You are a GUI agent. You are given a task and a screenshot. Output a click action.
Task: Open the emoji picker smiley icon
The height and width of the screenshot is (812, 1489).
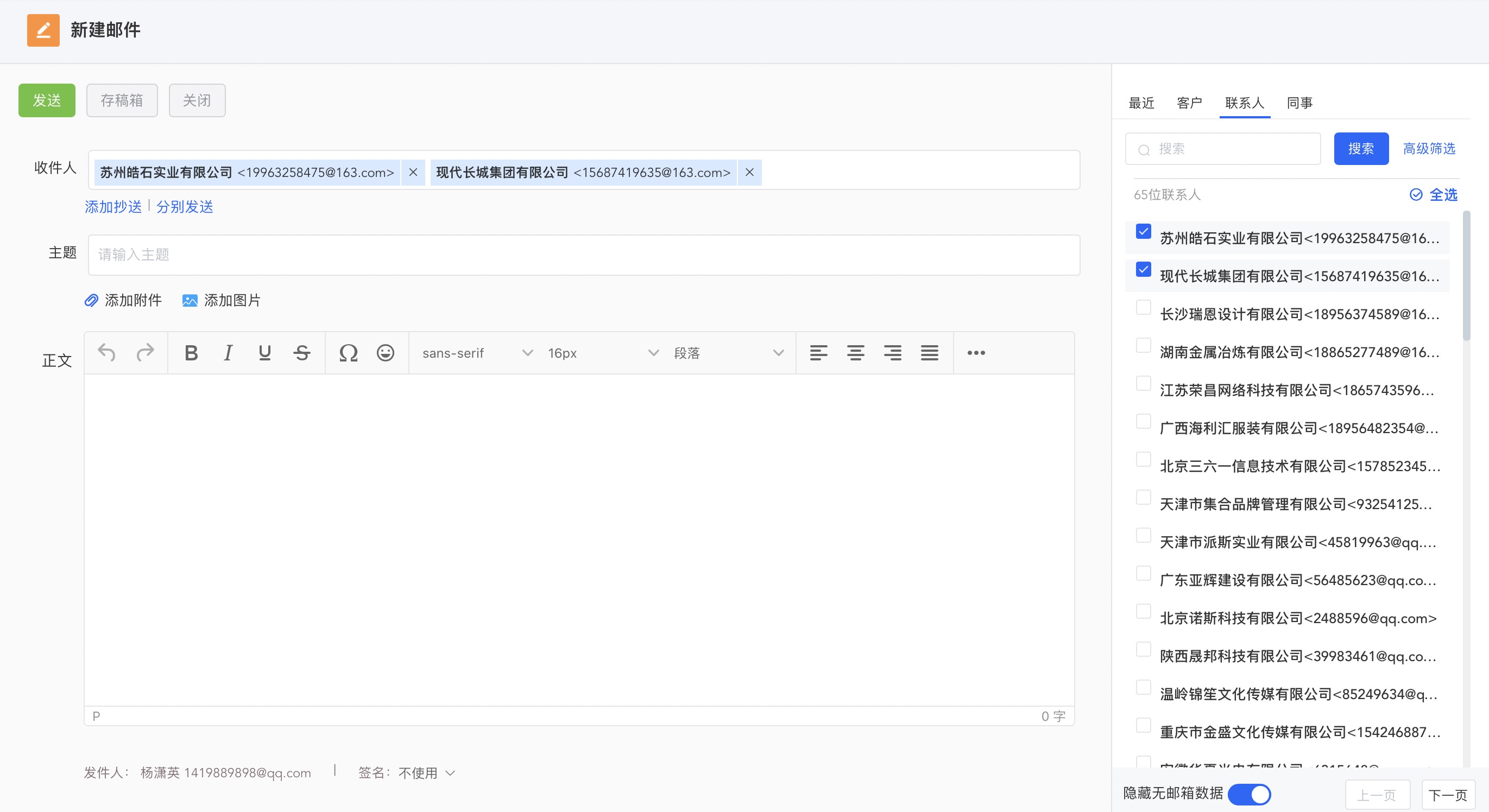386,353
